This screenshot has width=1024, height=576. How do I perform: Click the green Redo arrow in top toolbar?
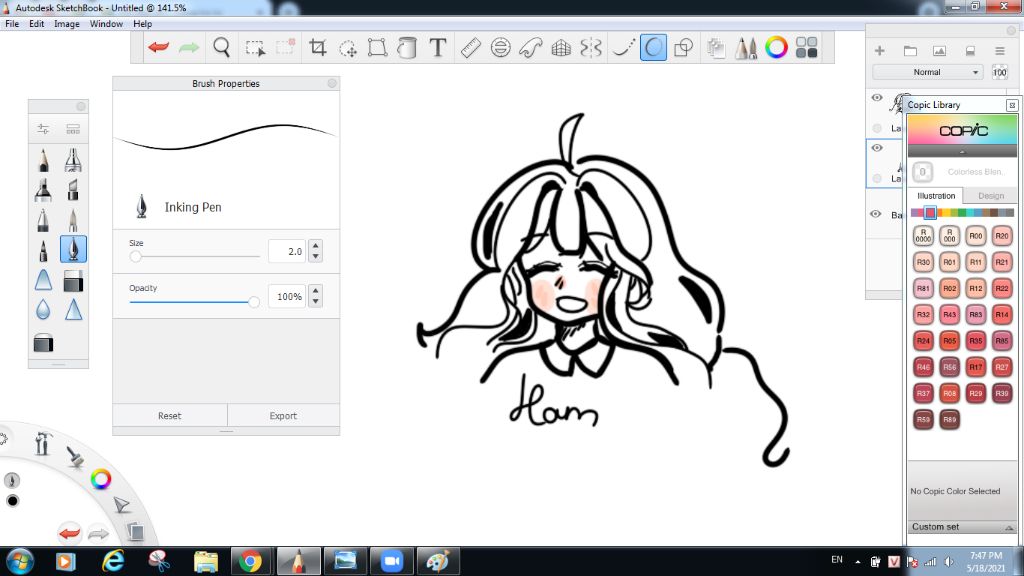[x=189, y=48]
